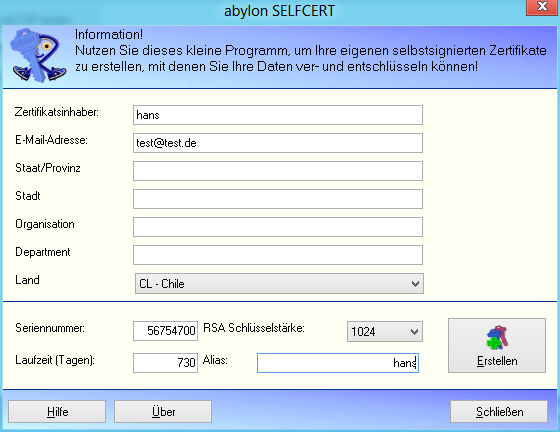Click the Staat/Provinz label

tap(48, 168)
